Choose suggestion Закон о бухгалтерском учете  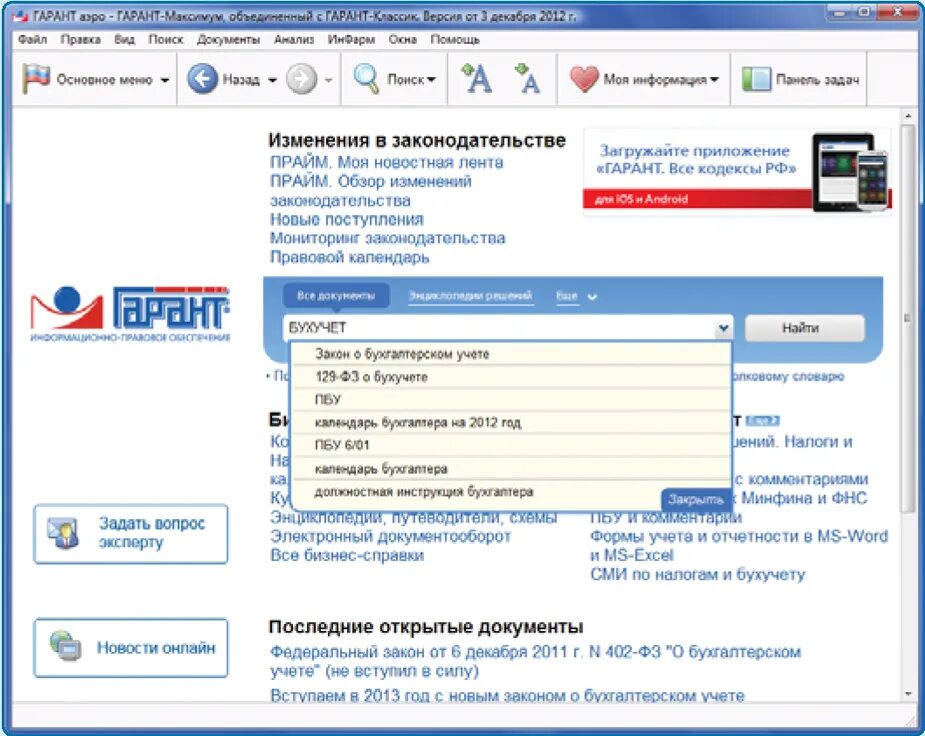pyautogui.click(x=511, y=354)
